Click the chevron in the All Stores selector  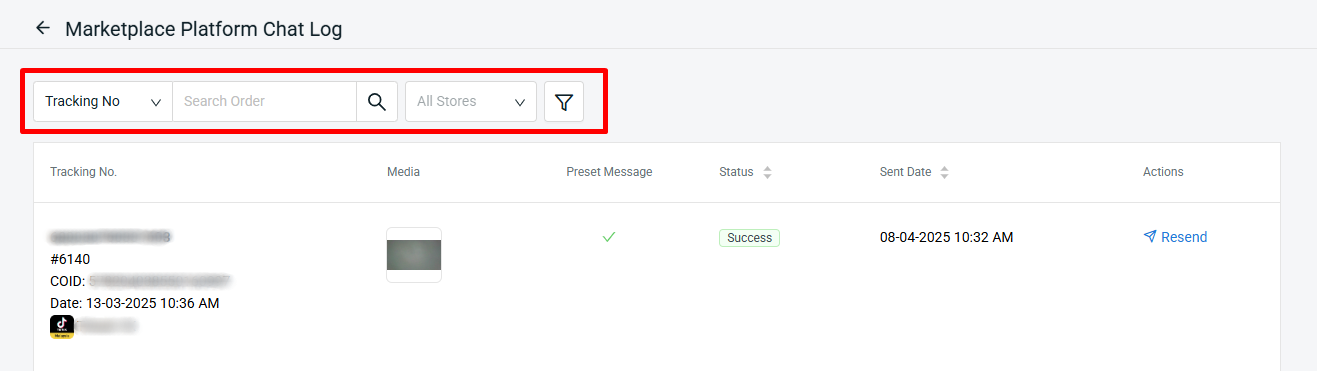click(x=520, y=102)
